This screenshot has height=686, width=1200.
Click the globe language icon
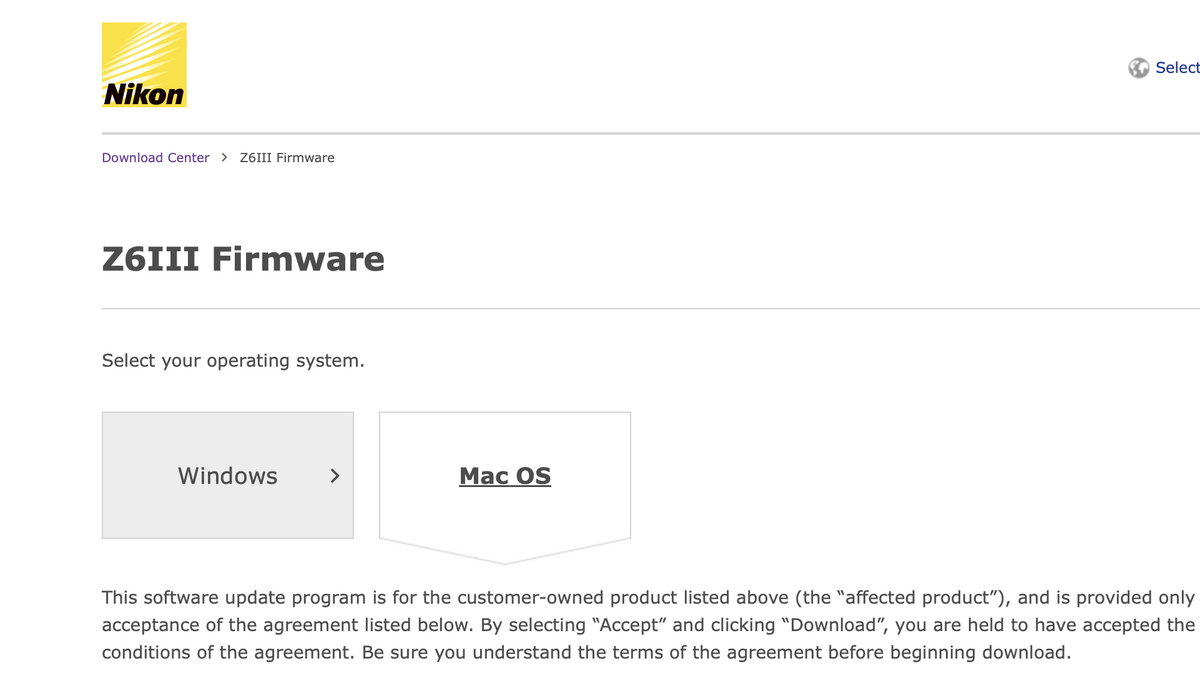click(x=1138, y=68)
